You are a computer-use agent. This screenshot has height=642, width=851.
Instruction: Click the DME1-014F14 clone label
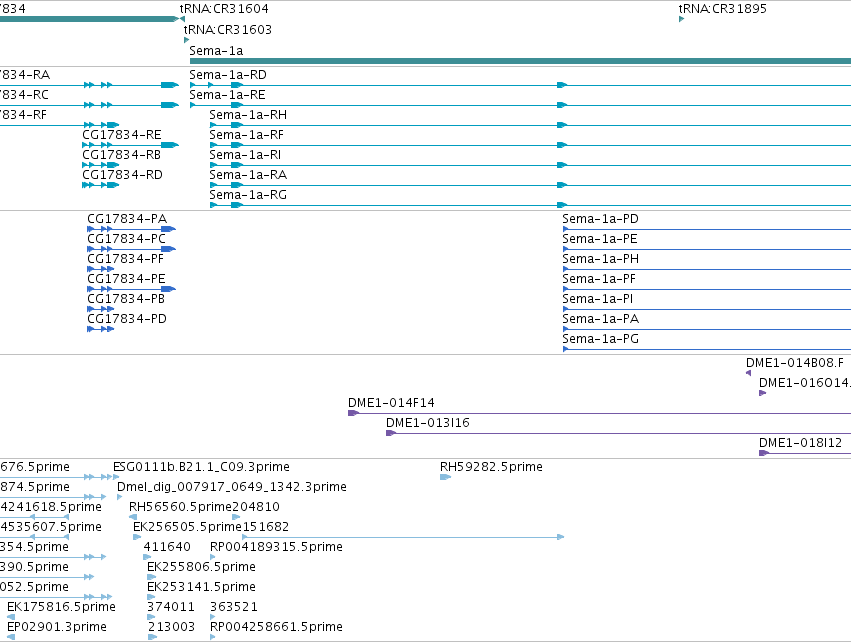point(391,403)
